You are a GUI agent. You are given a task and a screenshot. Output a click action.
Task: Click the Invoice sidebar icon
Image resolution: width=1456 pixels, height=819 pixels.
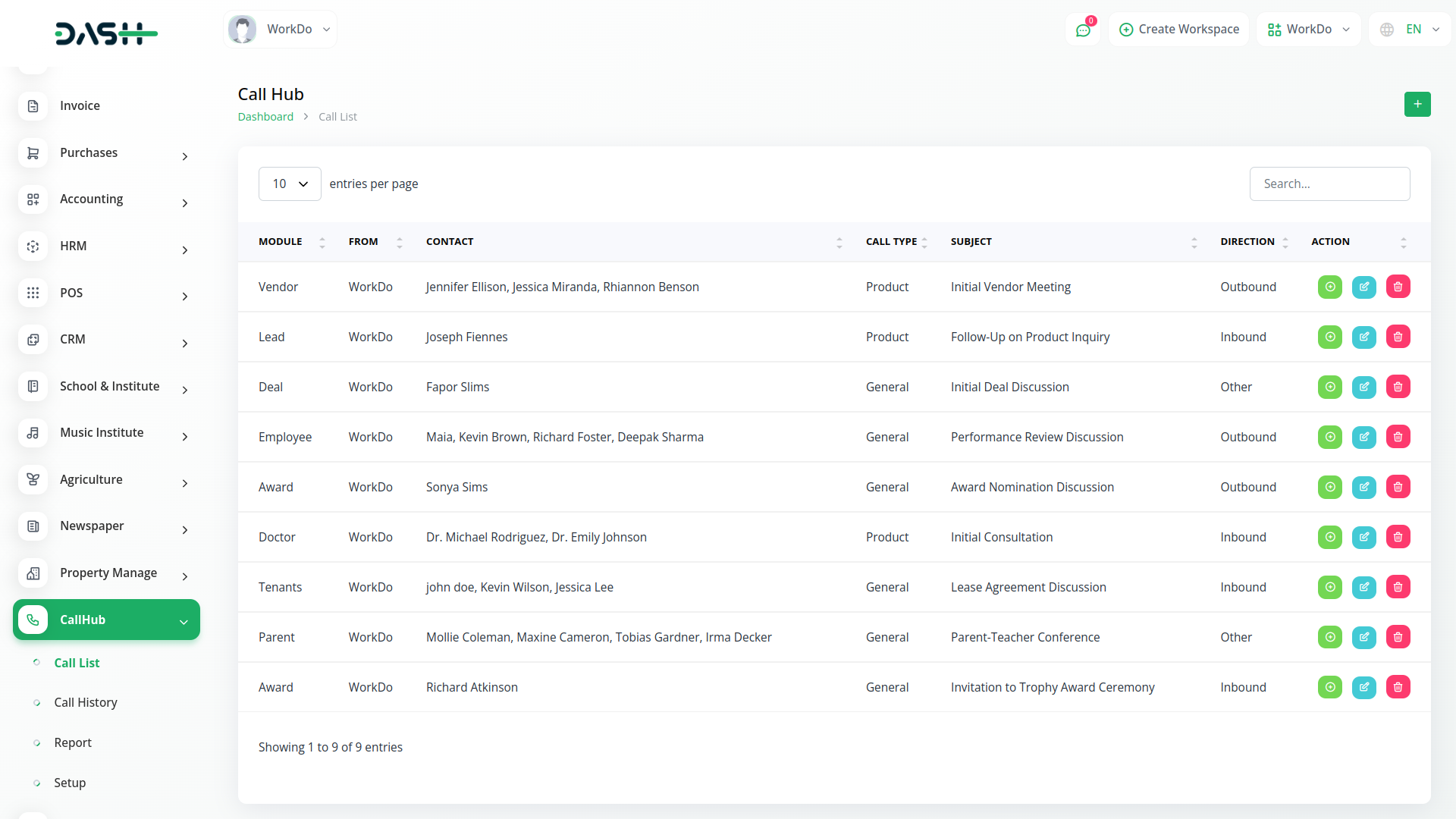[x=33, y=106]
